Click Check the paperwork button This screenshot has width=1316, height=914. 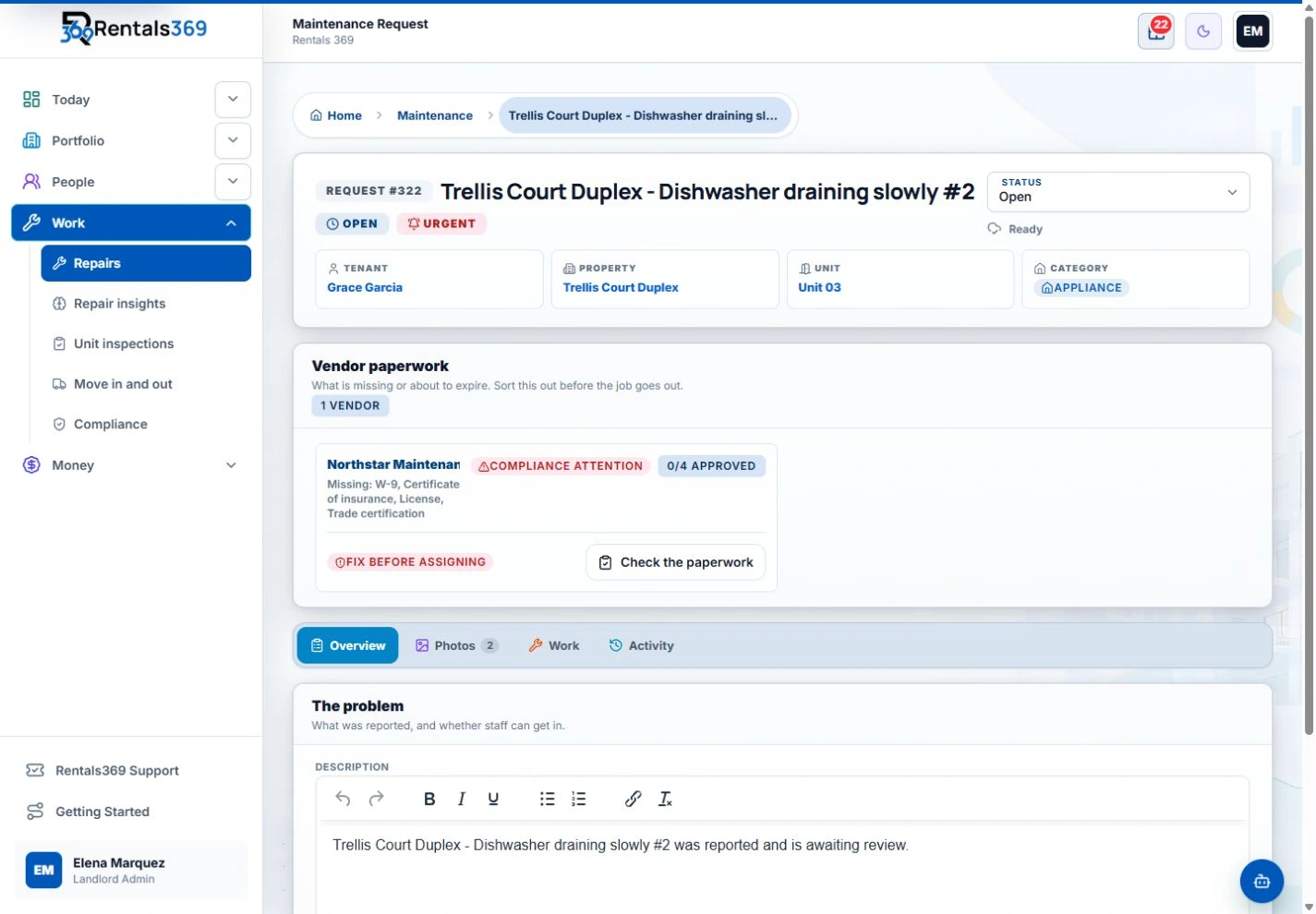coord(676,562)
